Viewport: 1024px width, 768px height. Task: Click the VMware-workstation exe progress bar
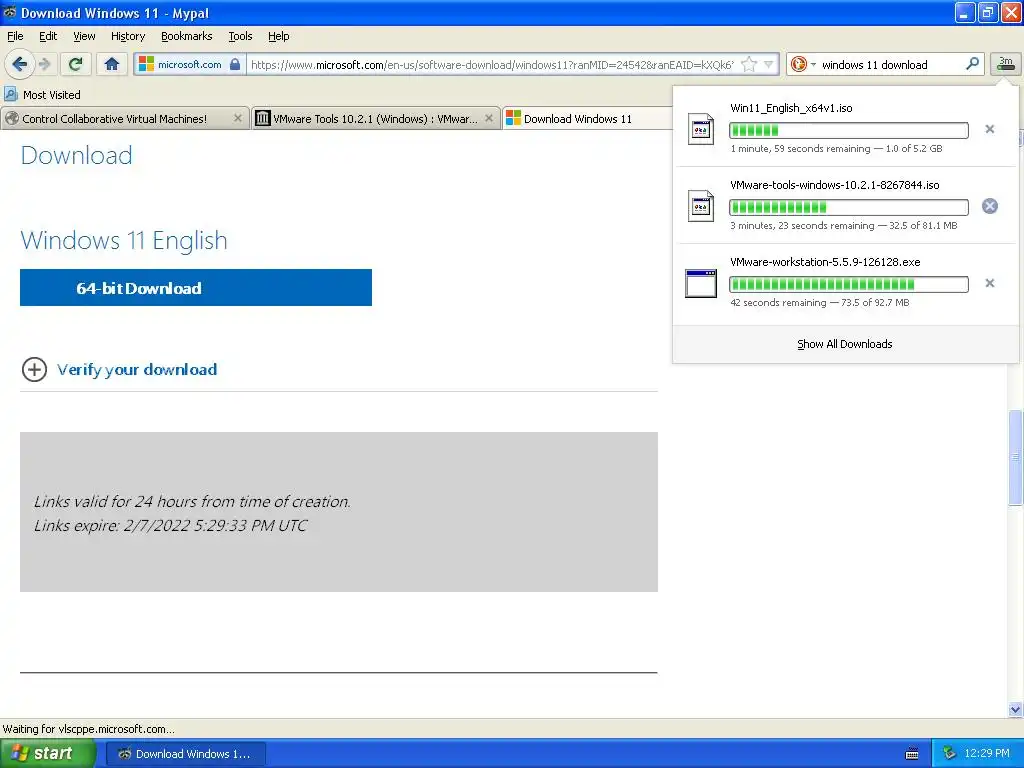tap(848, 284)
